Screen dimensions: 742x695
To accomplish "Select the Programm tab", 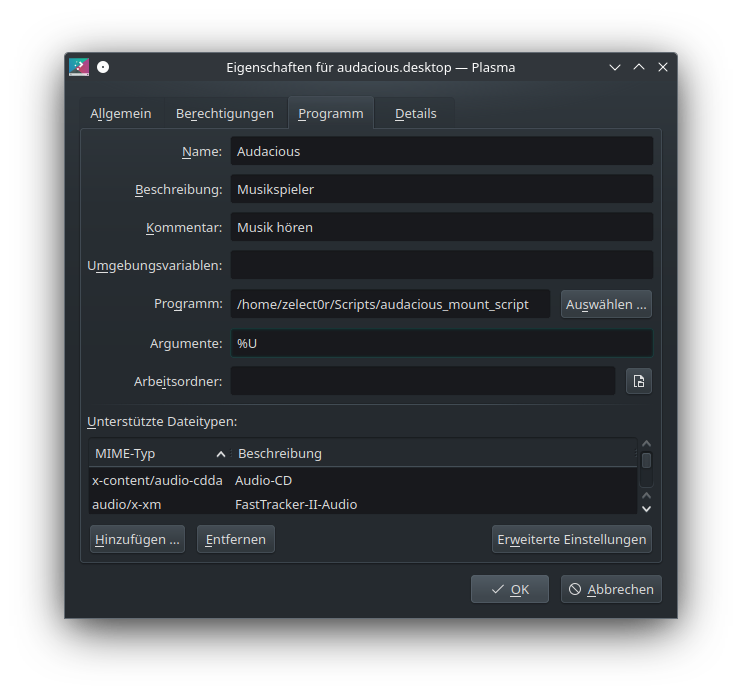I will click(331, 113).
